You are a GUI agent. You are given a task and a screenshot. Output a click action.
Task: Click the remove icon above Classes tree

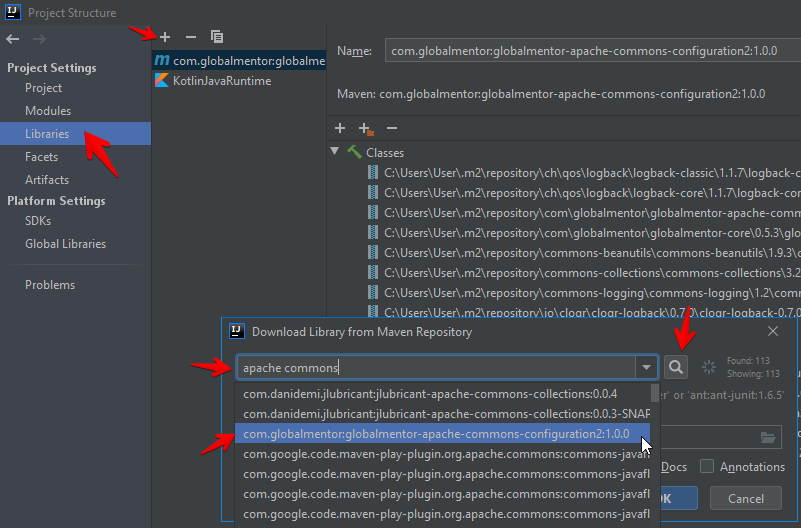click(x=392, y=128)
